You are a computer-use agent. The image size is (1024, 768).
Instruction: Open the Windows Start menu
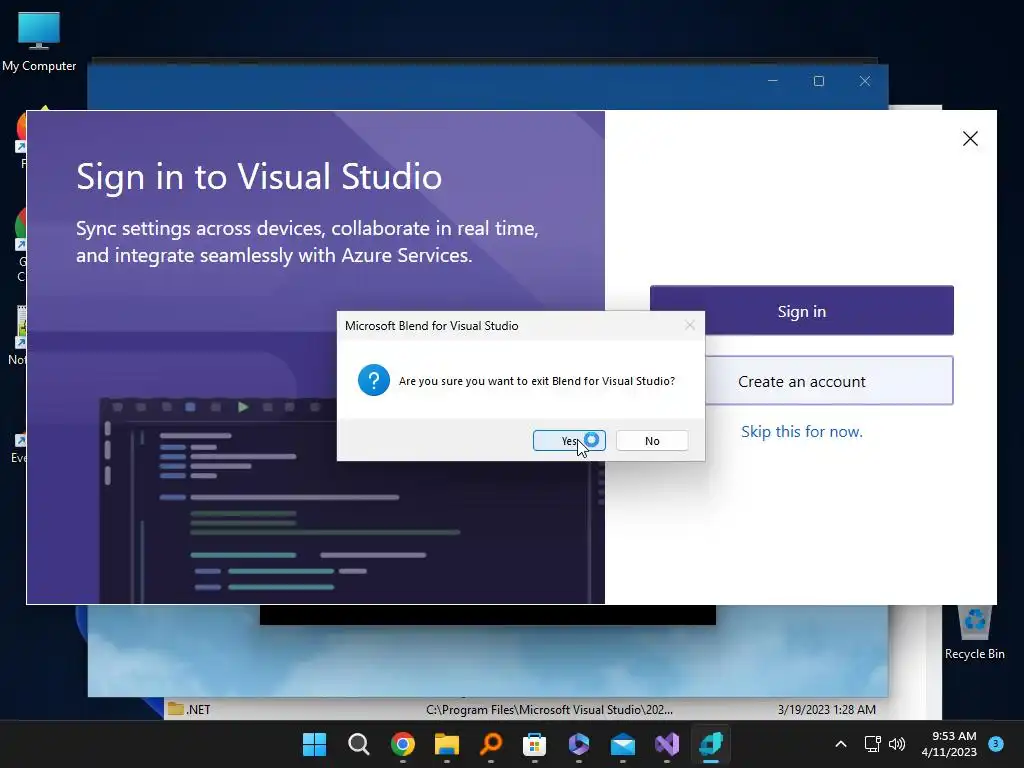[314, 744]
